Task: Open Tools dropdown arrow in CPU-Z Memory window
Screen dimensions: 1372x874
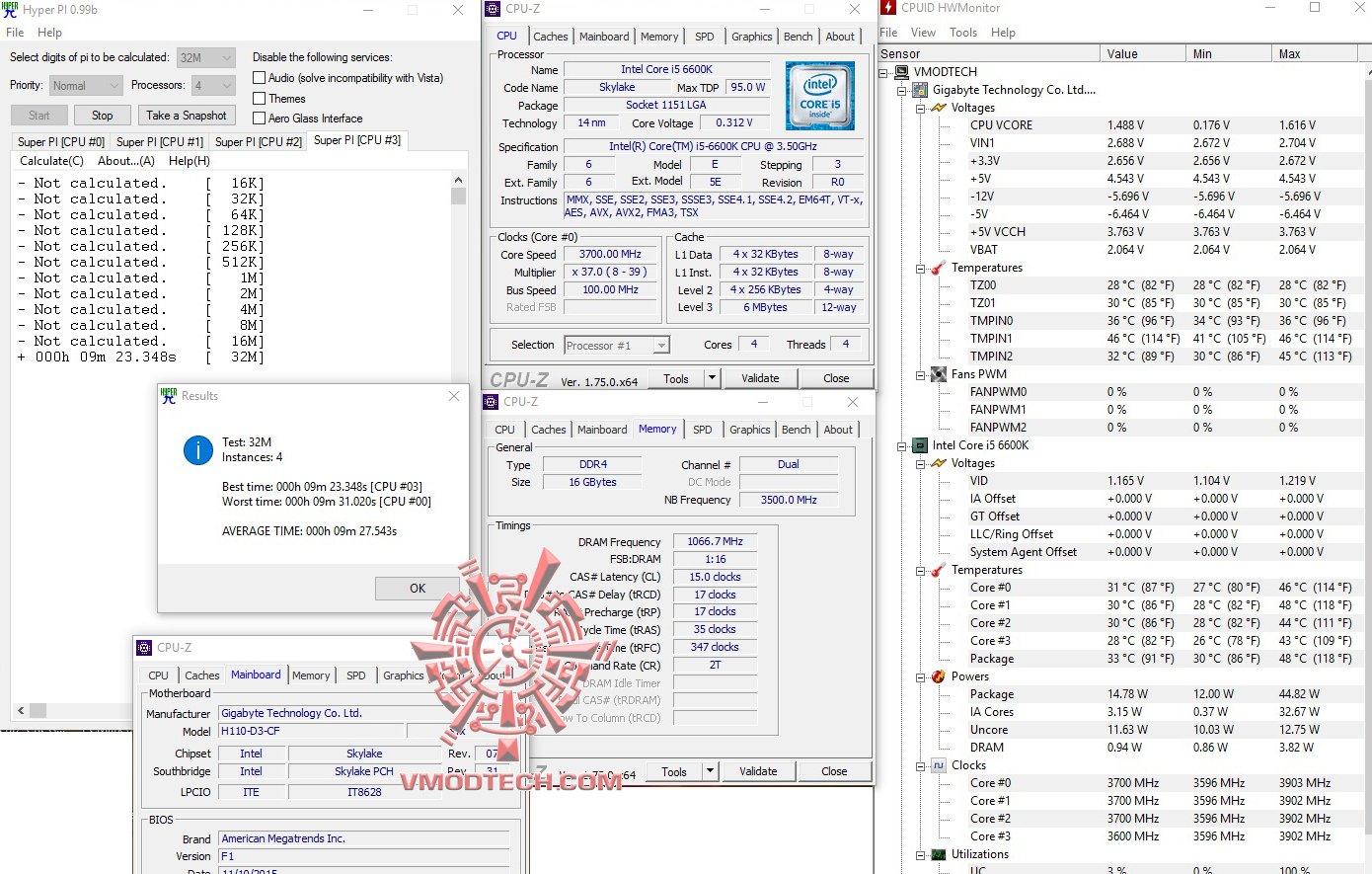Action: [x=710, y=771]
